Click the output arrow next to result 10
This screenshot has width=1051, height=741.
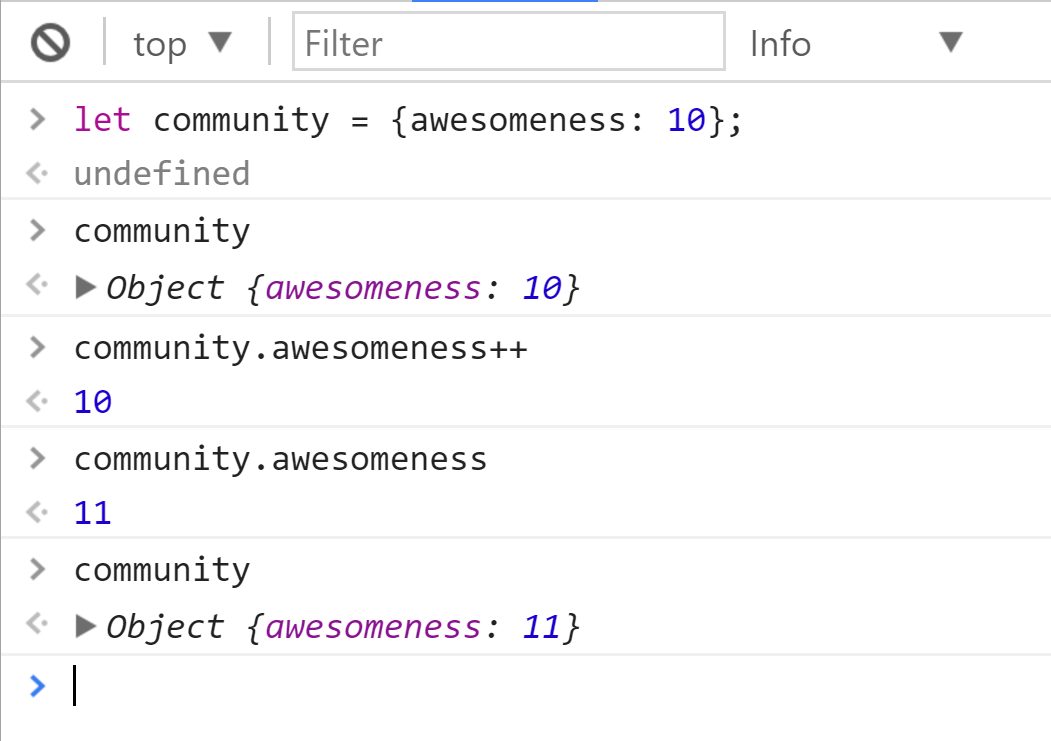tap(37, 402)
